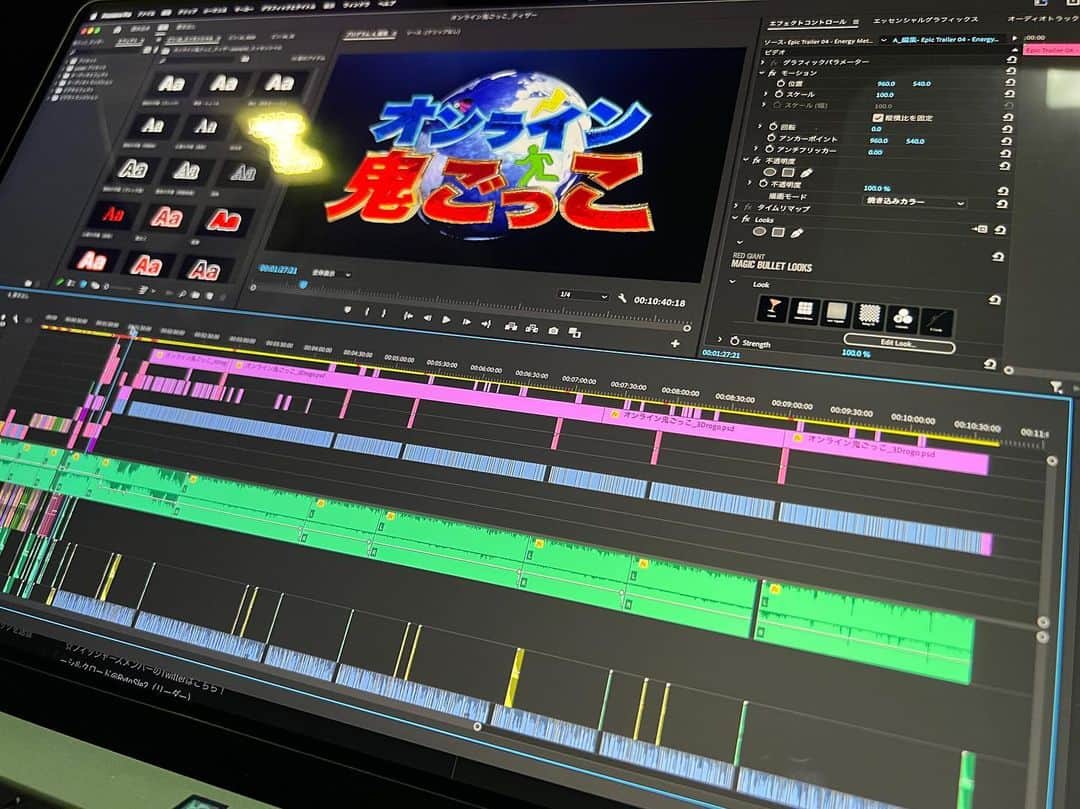Toggle the 回転 stopwatch animation
Viewport: 1080px width, 809px height.
tap(773, 127)
